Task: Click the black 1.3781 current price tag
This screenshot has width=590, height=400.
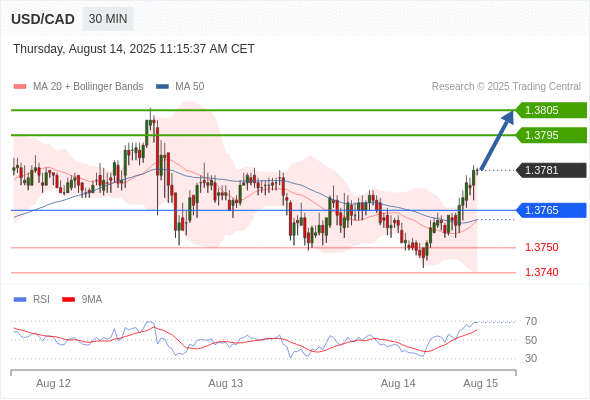Action: click(551, 170)
